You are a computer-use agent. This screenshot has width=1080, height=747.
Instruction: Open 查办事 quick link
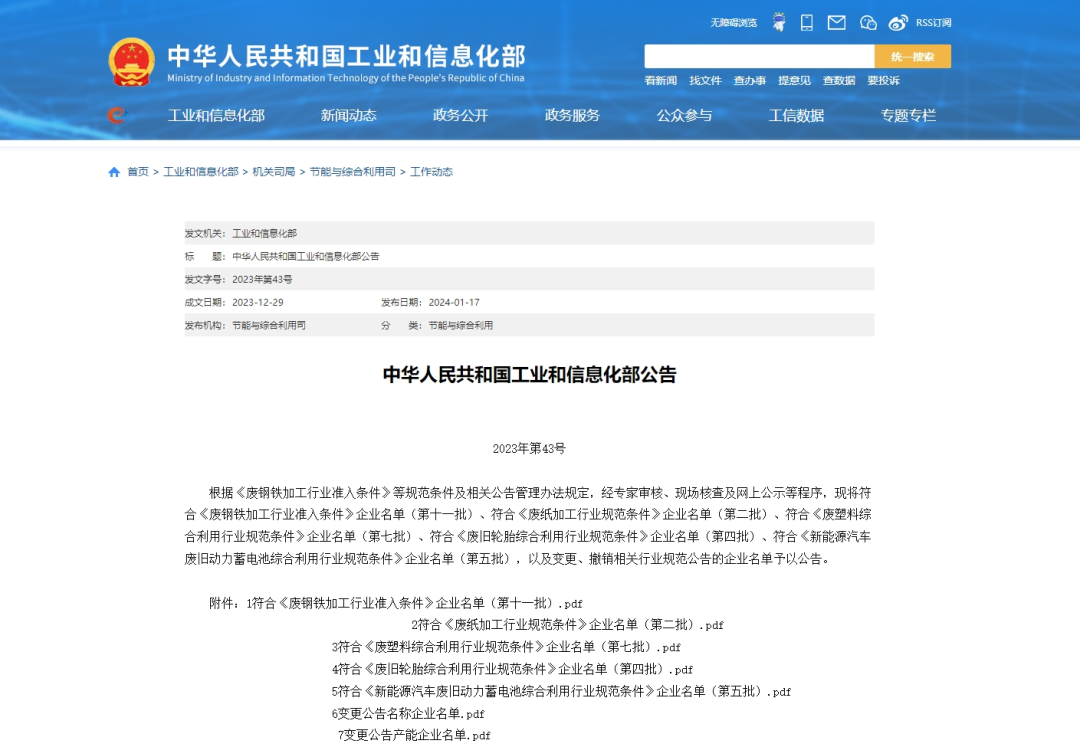tap(749, 81)
